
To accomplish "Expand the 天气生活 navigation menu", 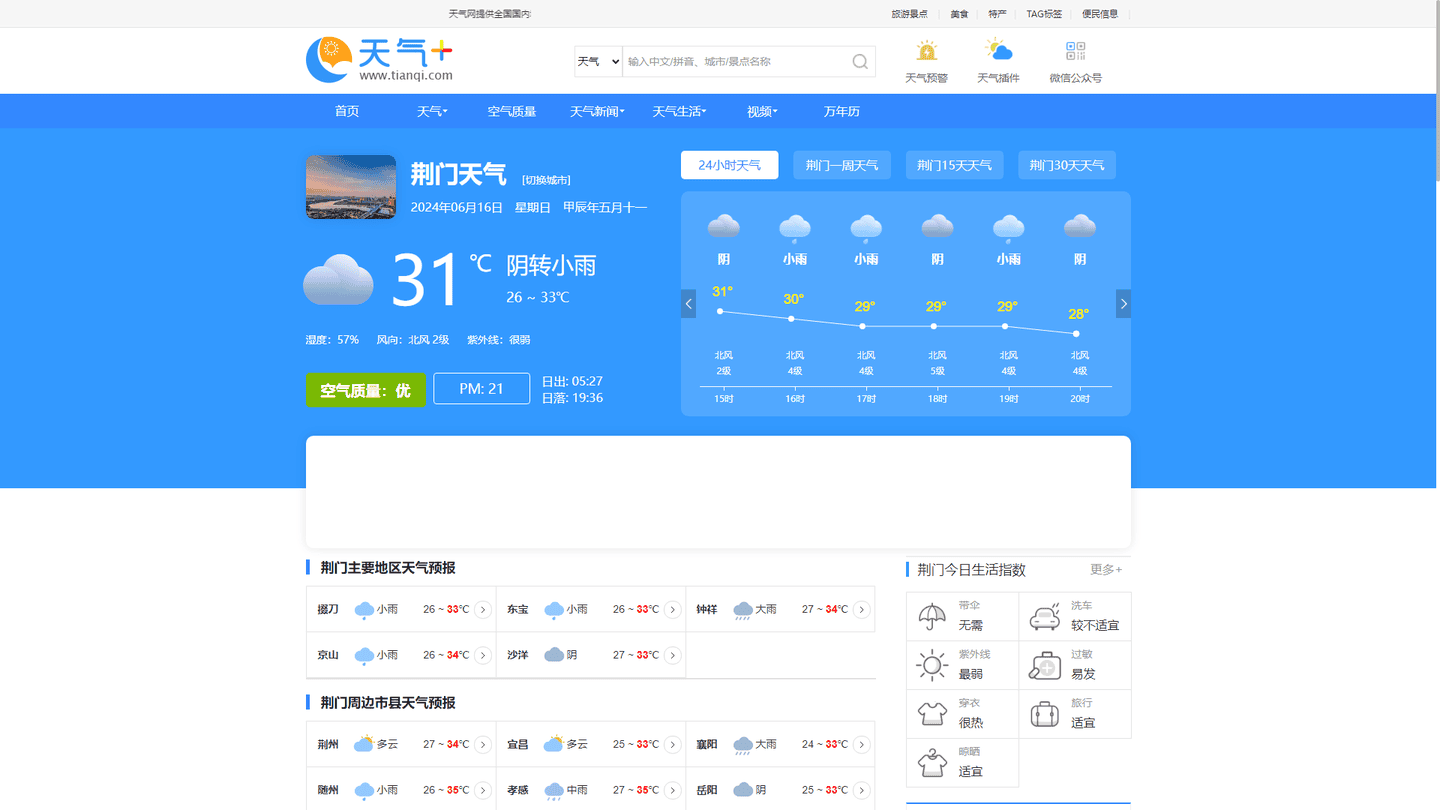I will click(x=679, y=111).
